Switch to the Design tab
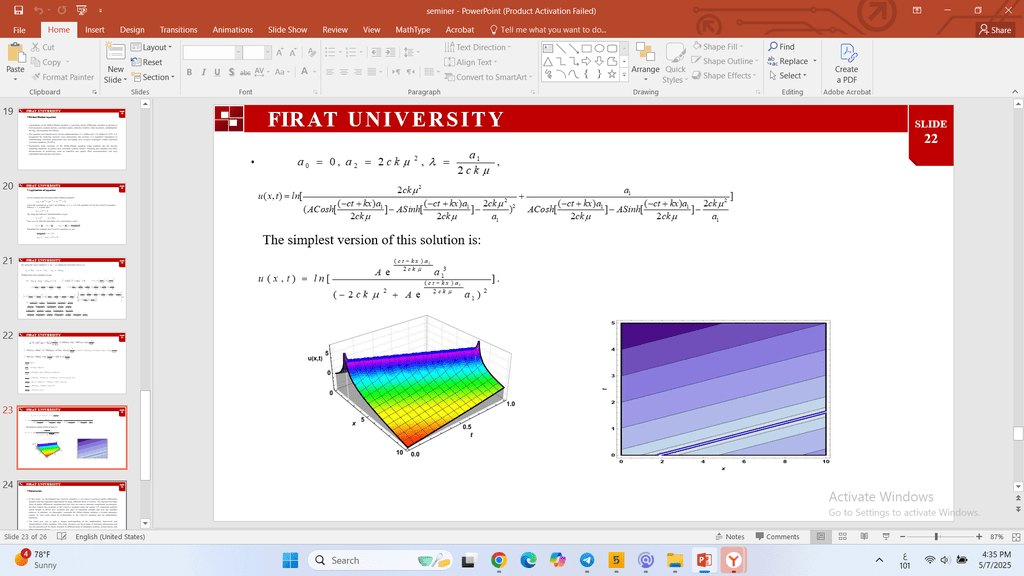Viewport: 1024px width, 576px height. pyautogui.click(x=132, y=29)
